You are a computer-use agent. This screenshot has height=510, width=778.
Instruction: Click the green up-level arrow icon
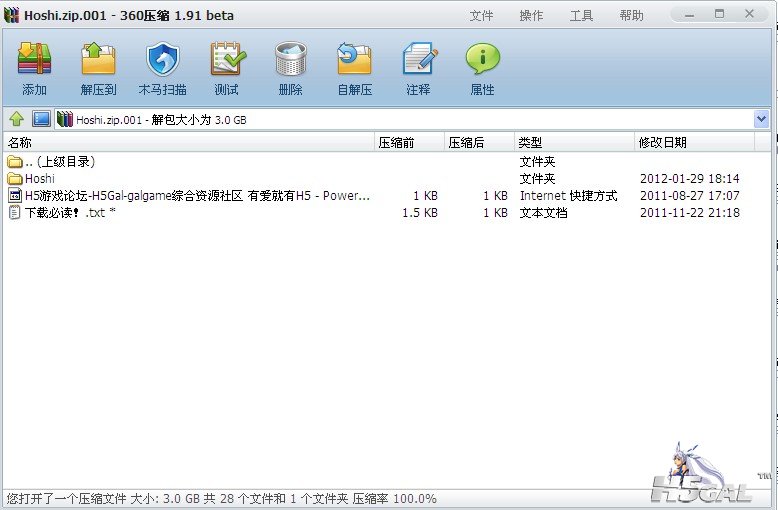click(x=17, y=120)
